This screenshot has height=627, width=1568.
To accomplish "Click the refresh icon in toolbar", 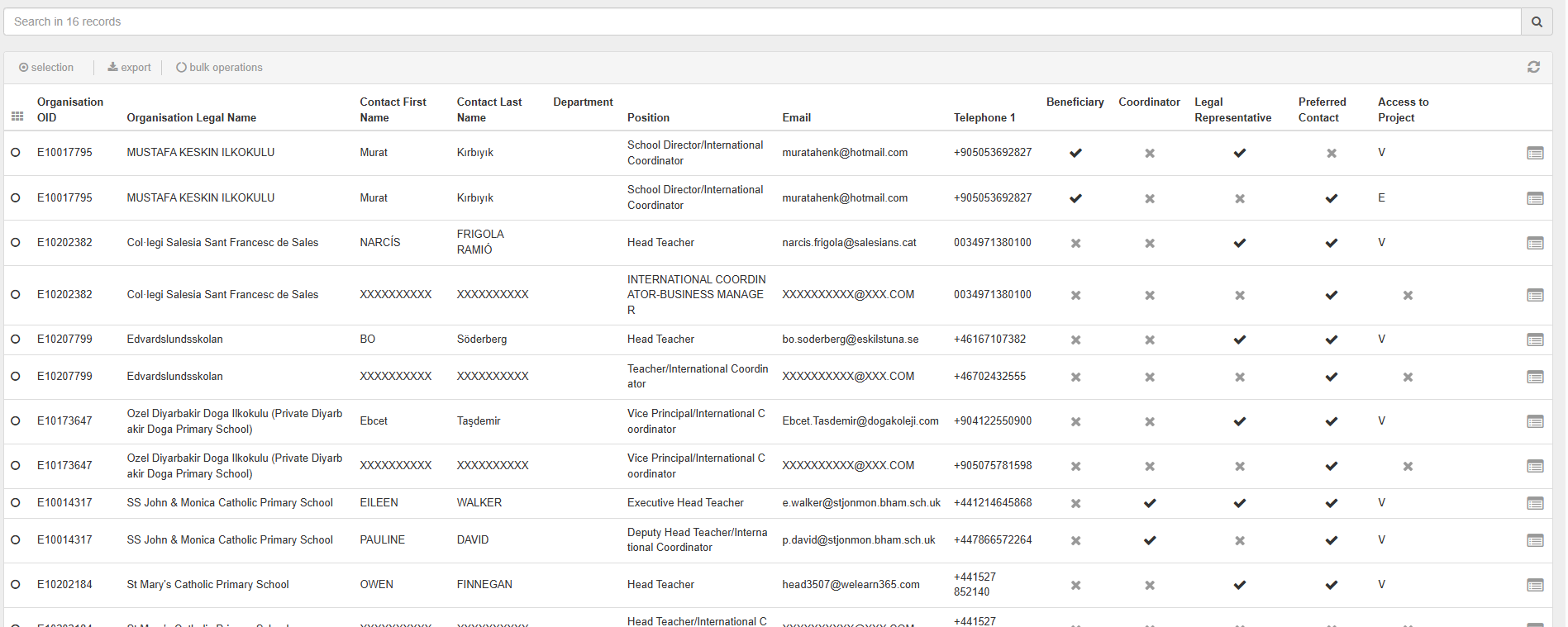I will click(x=1533, y=67).
